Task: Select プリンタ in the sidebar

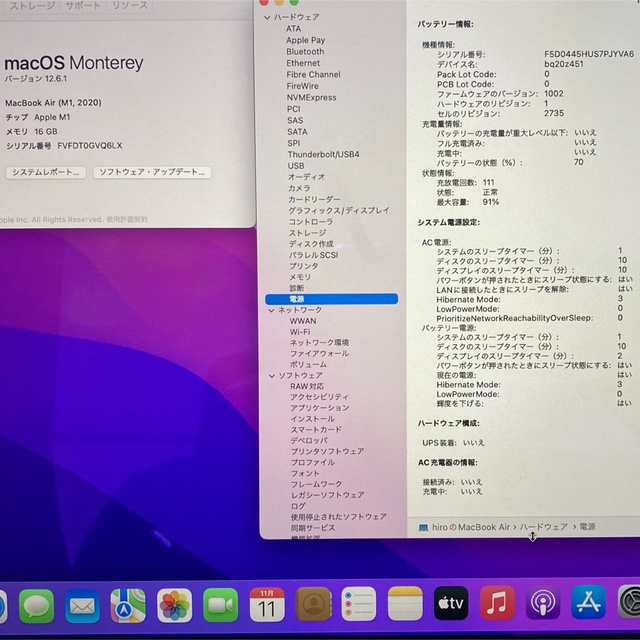Action: 304,266
